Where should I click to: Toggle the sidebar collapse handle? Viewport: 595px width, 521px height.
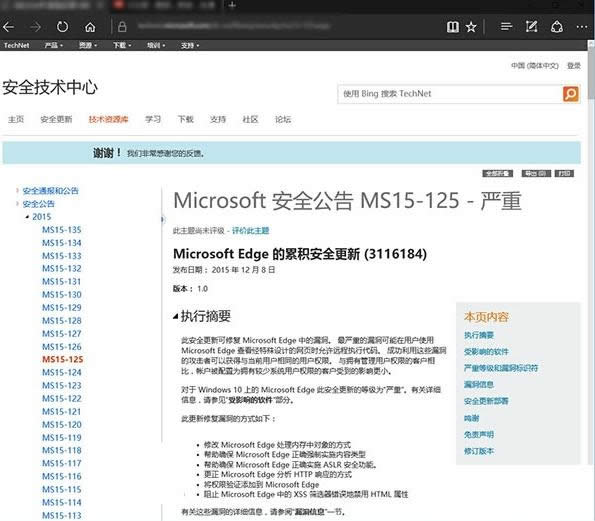pos(163,219)
